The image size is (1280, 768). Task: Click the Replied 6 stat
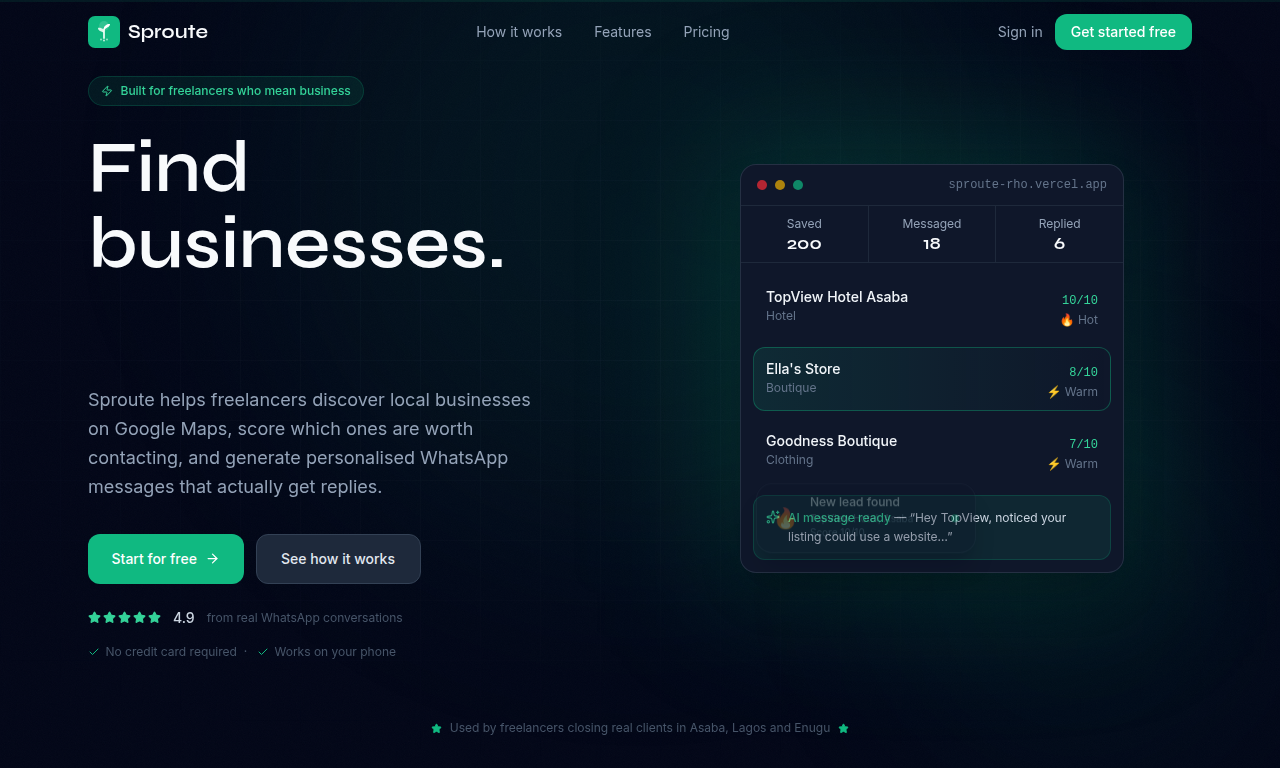[x=1059, y=234]
